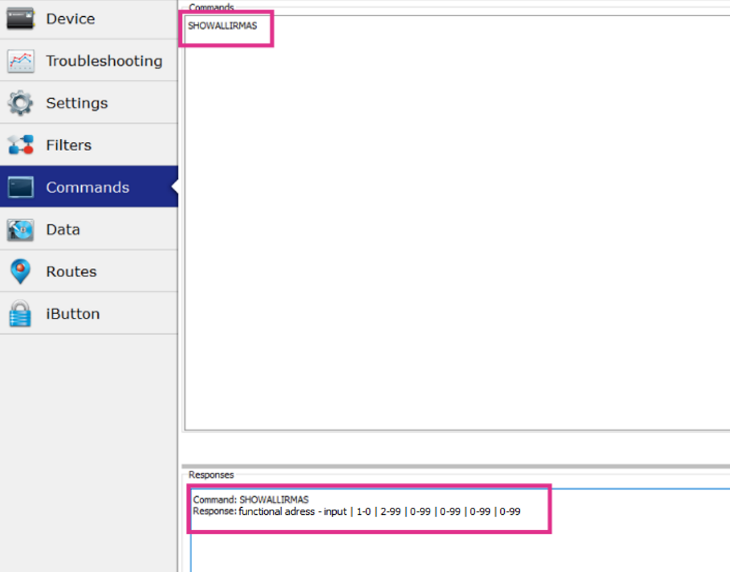Click the Data icon in sidebar
Viewport: 730px width, 572px height.
[21, 230]
